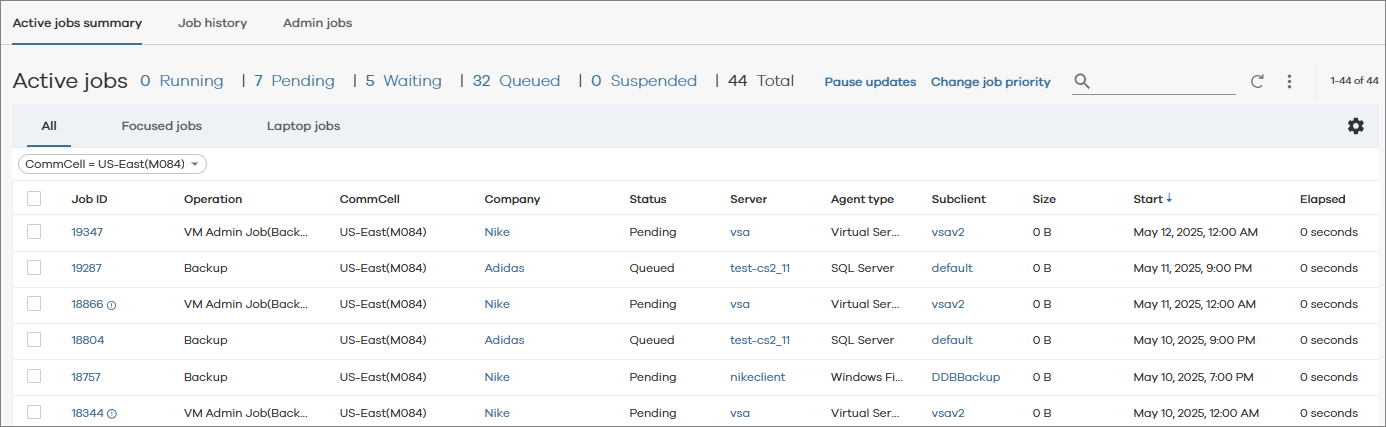1386x427 pixels.
Task: Switch to the Job history tab
Action: coord(212,23)
